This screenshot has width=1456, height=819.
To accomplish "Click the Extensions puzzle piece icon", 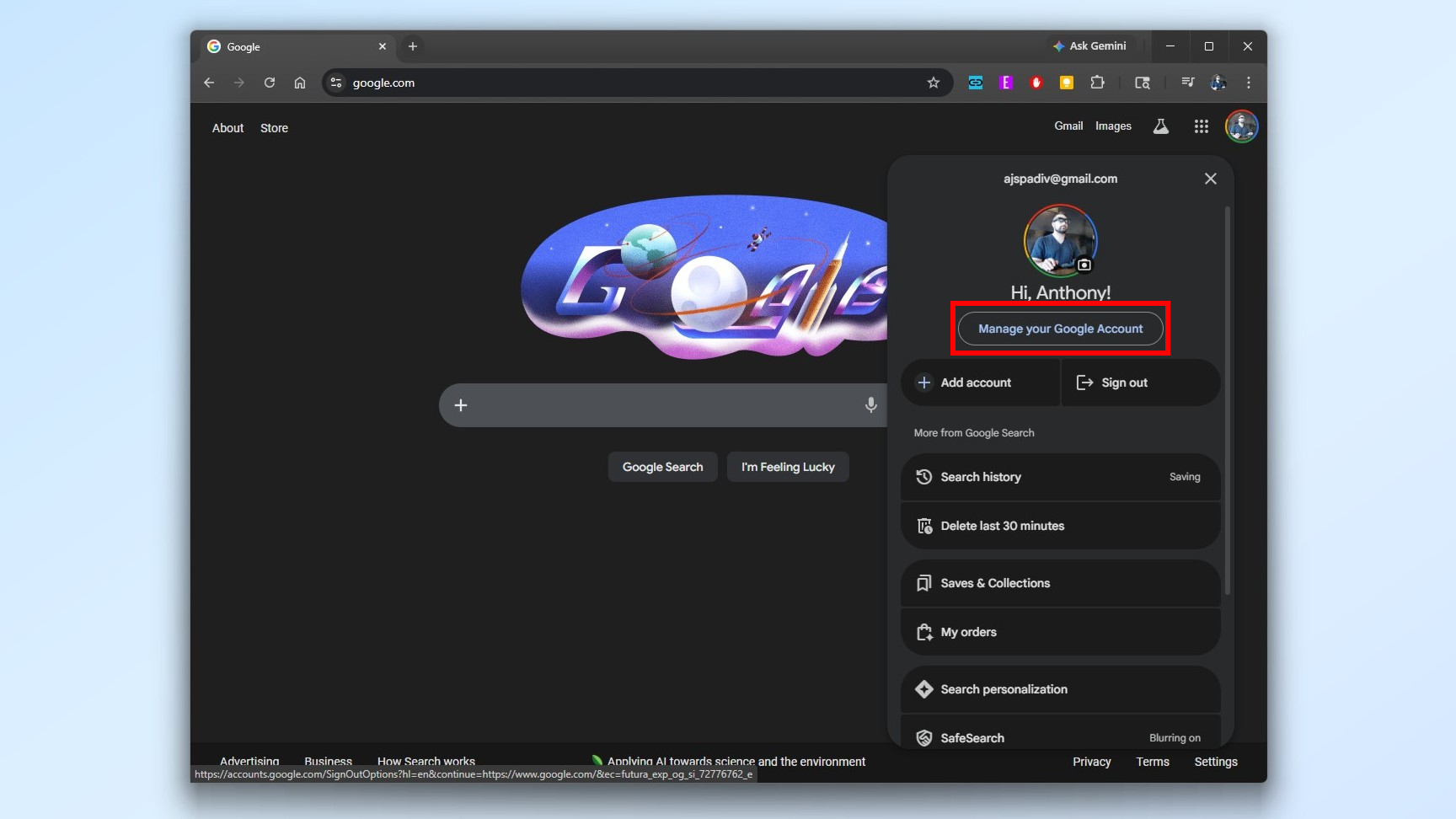I will 1096,82.
